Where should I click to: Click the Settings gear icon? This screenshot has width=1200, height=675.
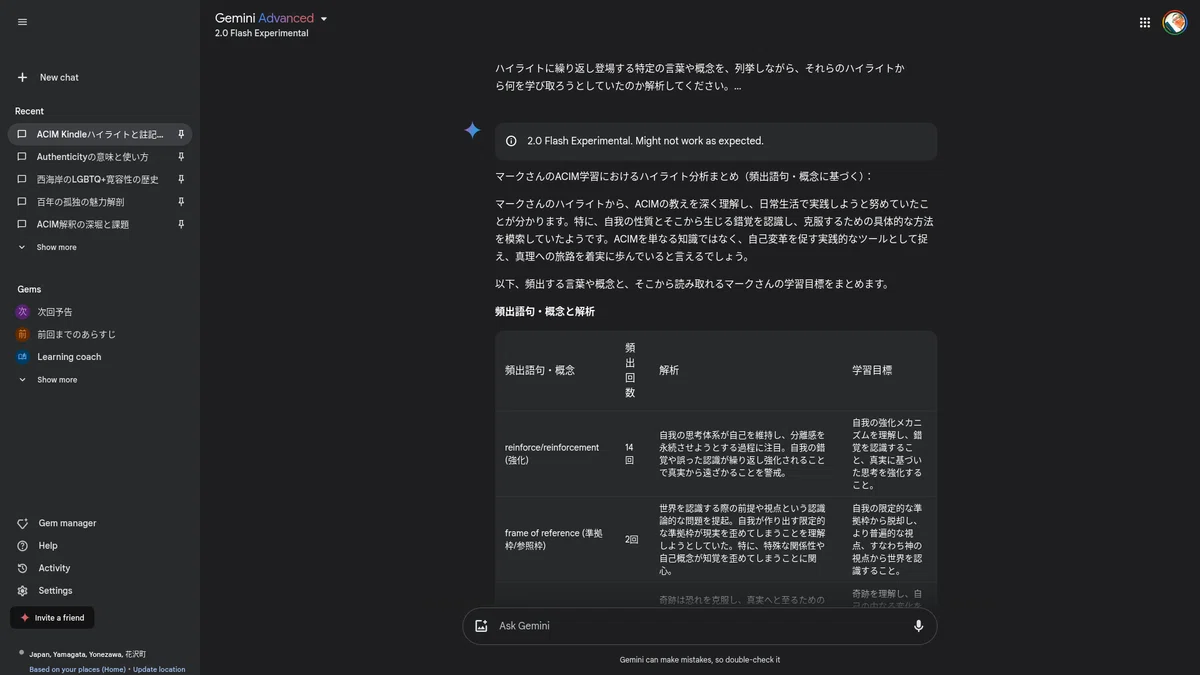[x=22, y=591]
